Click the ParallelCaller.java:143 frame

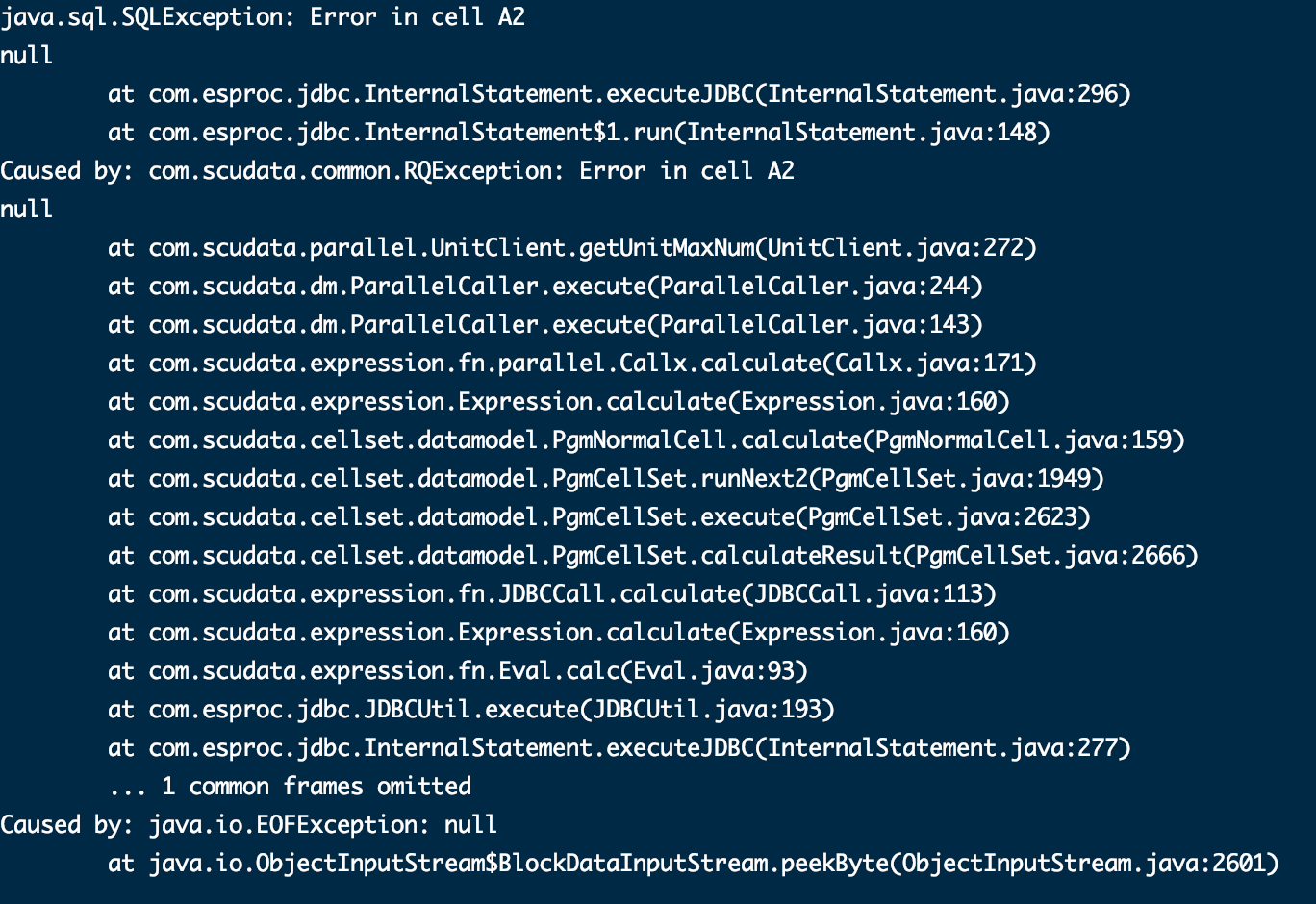pyautogui.click(x=544, y=325)
